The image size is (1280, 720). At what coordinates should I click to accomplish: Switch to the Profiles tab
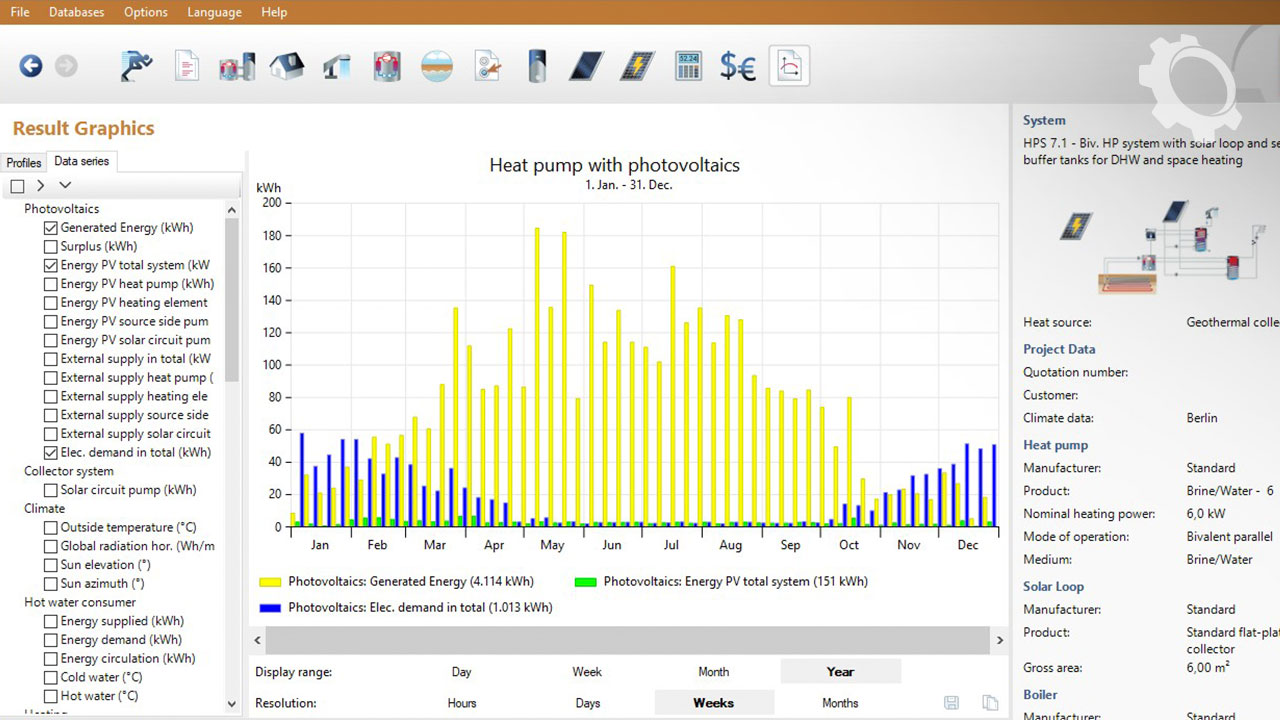(x=24, y=162)
